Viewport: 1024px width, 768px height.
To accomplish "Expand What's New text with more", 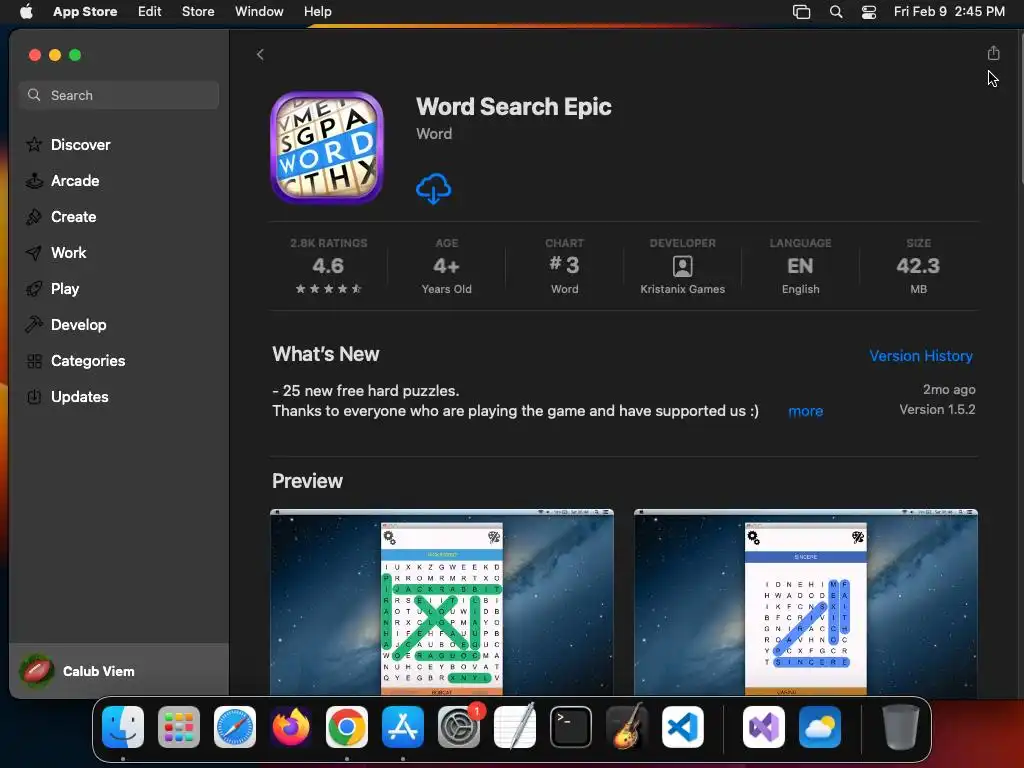I will coord(805,411).
